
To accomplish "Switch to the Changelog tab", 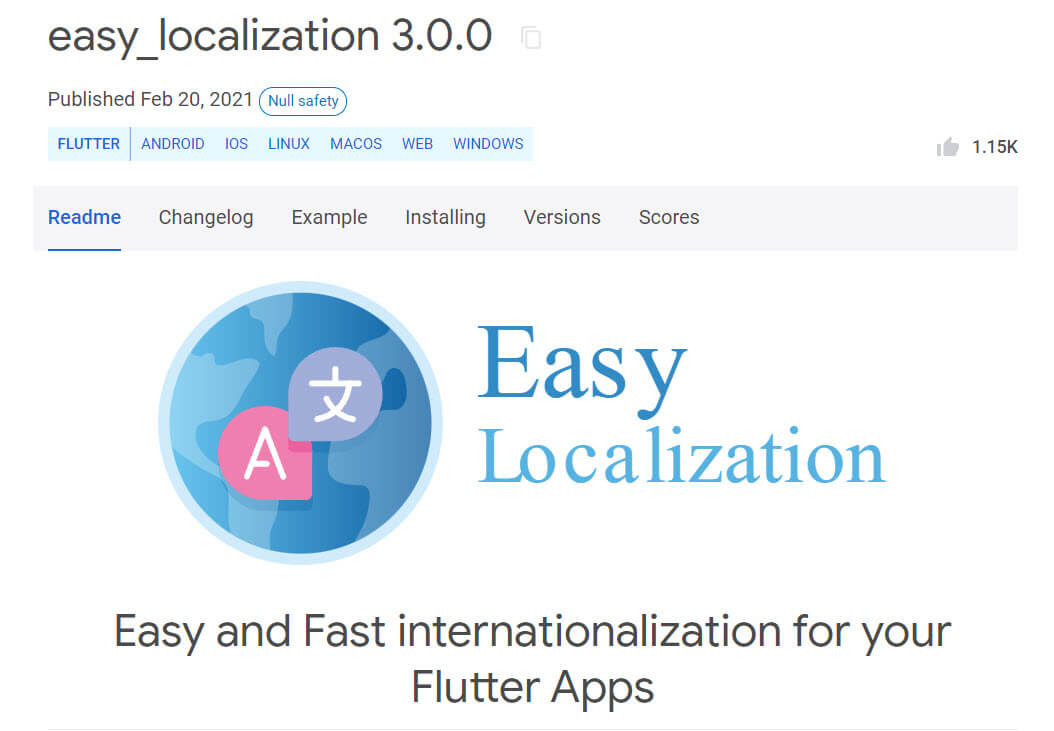I will click(206, 217).
